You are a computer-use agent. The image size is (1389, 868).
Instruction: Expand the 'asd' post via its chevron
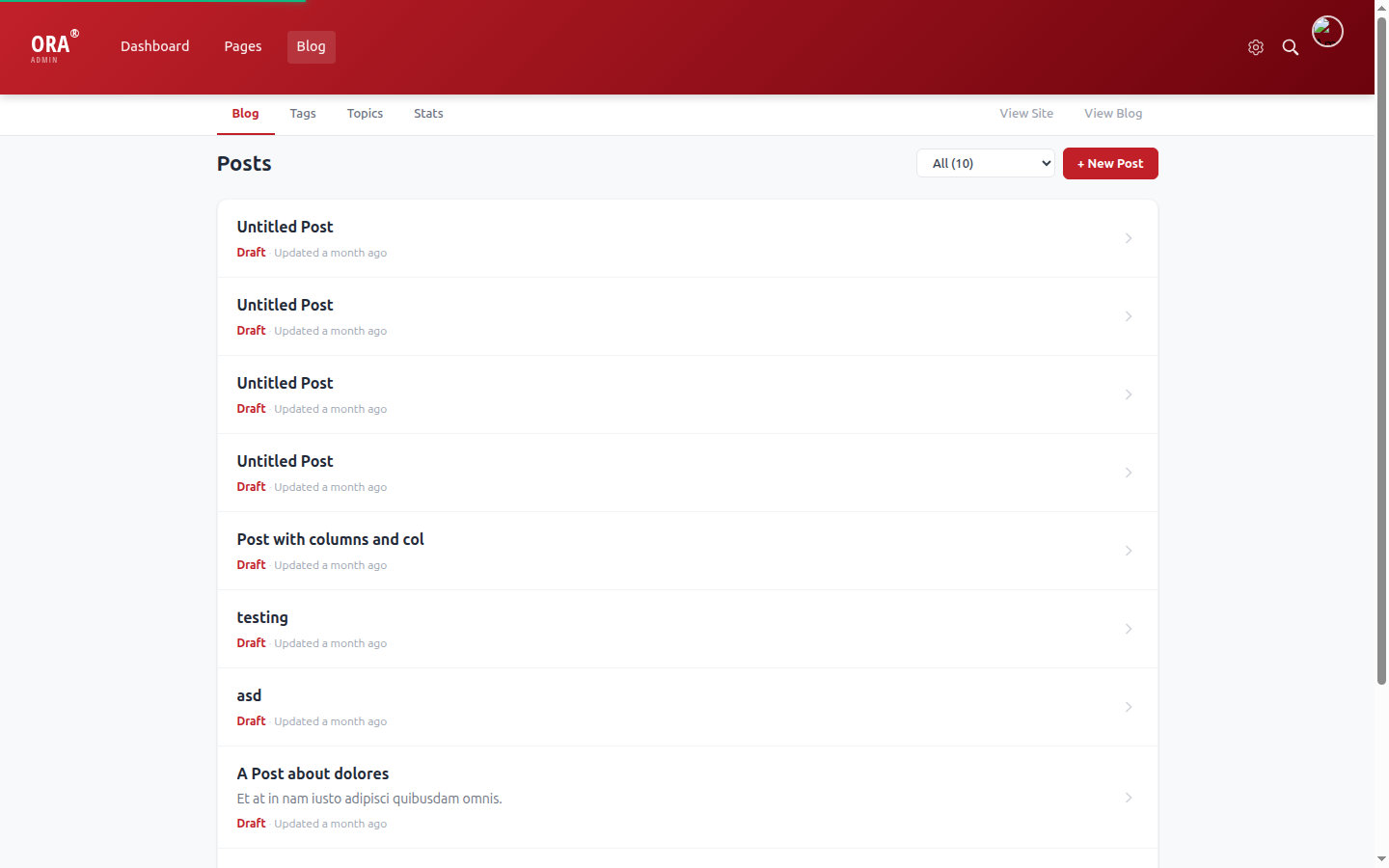point(1129,707)
